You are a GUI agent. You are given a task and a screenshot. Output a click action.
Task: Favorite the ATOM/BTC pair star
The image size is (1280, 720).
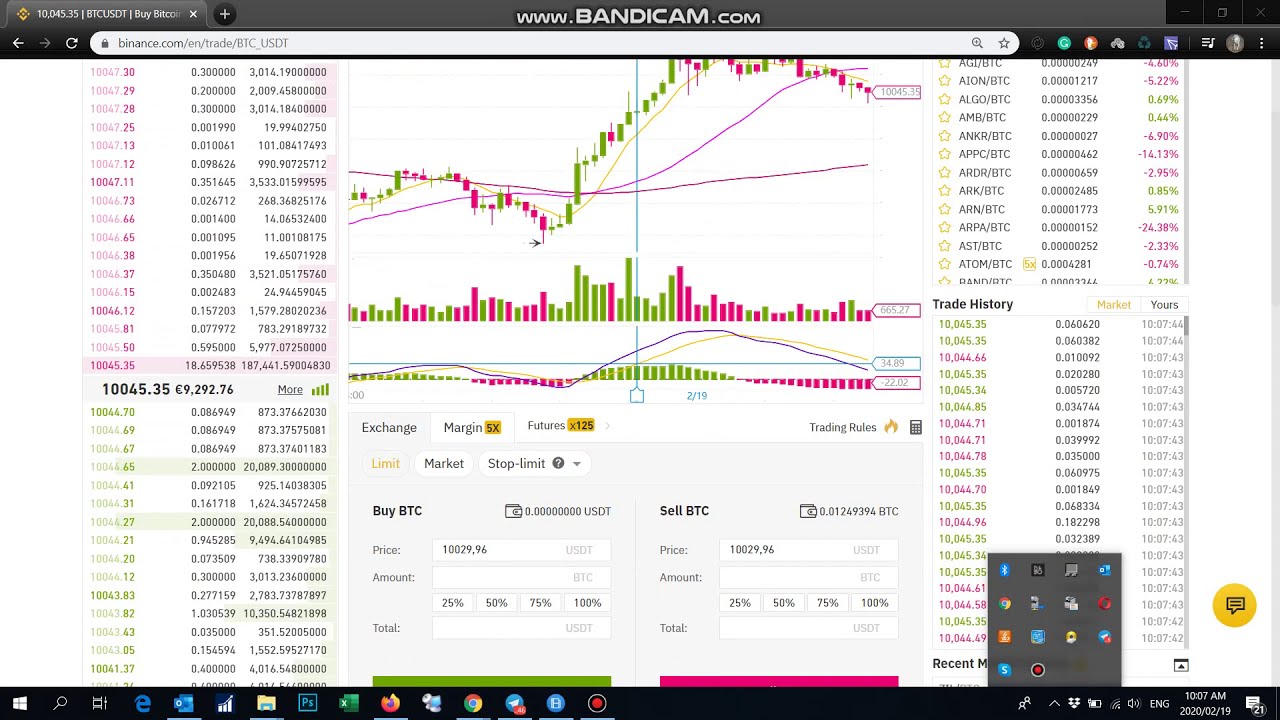click(x=944, y=264)
